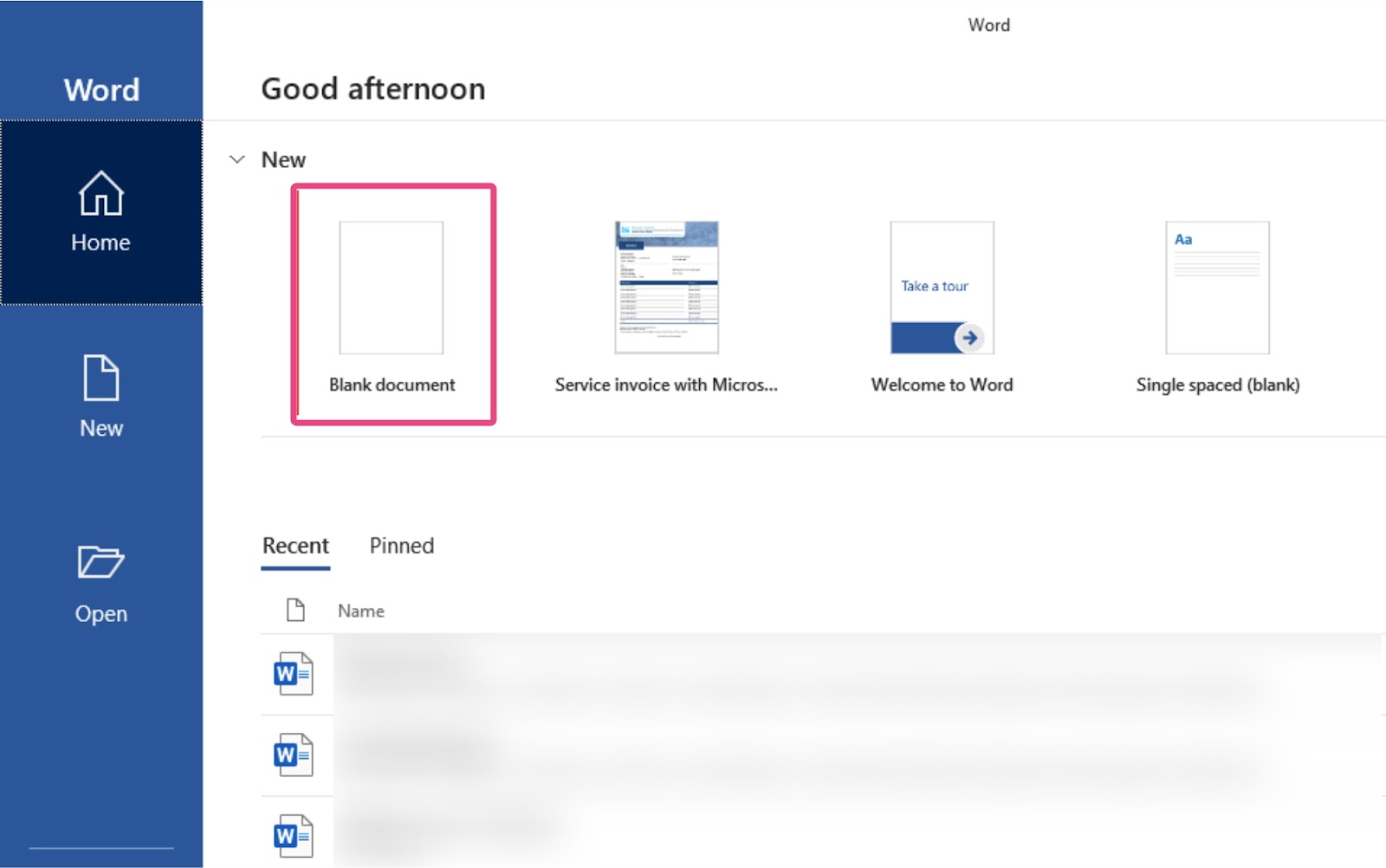Click the arrow on the Take a tour thumbnail
The height and width of the screenshot is (868, 1386).
[969, 338]
